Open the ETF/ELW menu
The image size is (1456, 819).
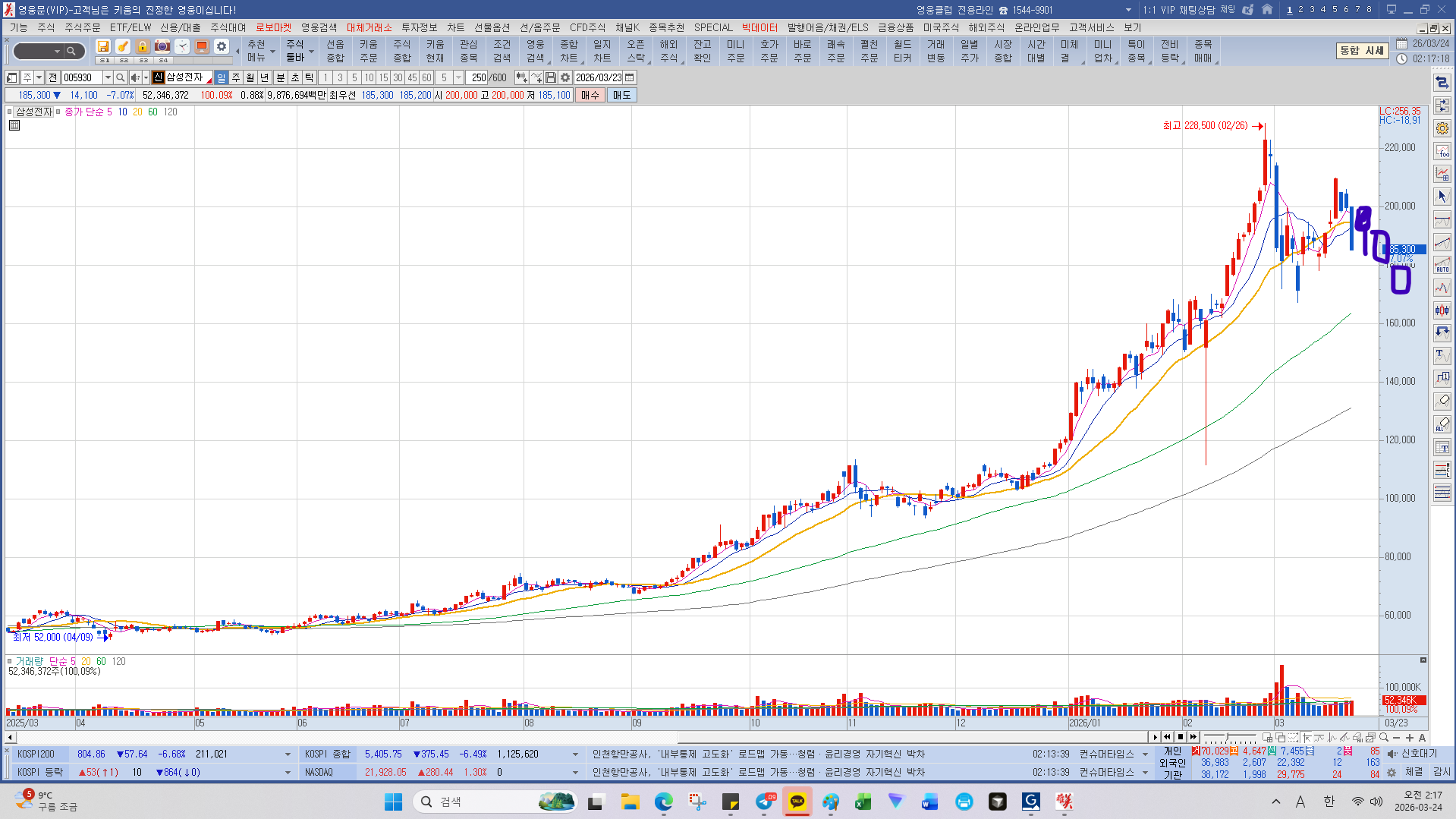click(130, 27)
